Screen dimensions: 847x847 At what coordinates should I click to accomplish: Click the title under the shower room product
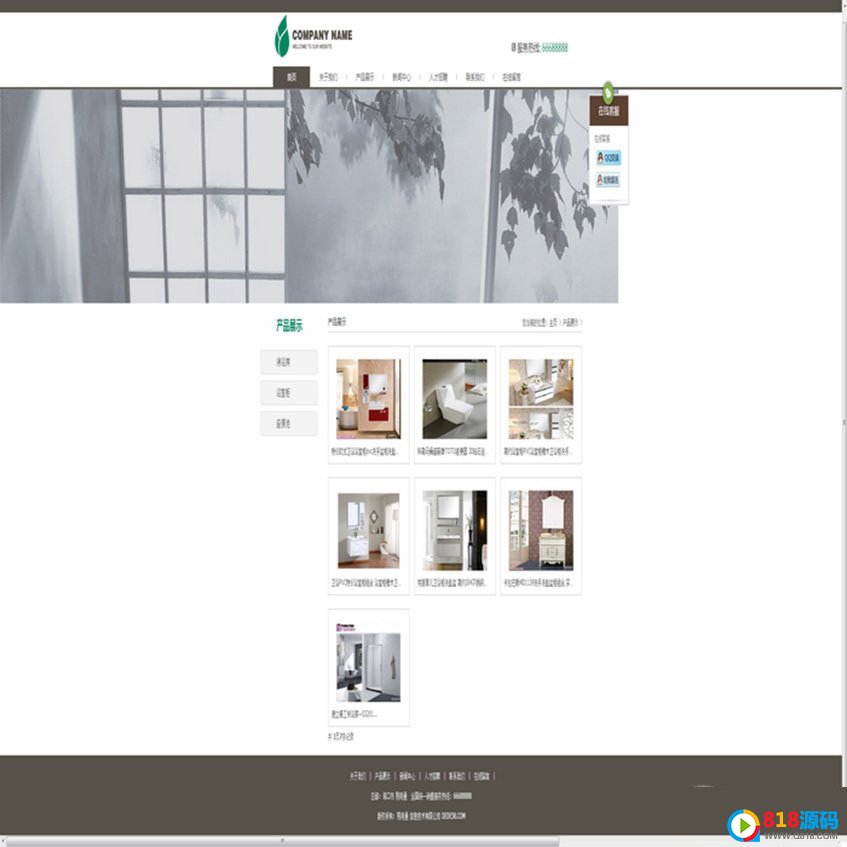pyautogui.click(x=354, y=715)
